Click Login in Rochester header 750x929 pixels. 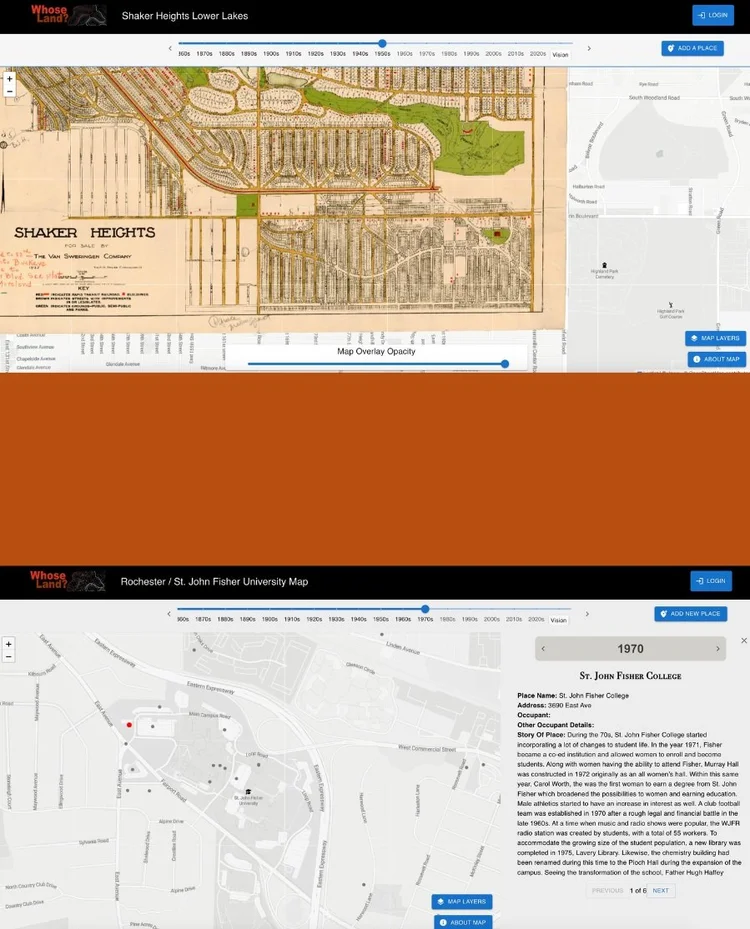pos(711,581)
